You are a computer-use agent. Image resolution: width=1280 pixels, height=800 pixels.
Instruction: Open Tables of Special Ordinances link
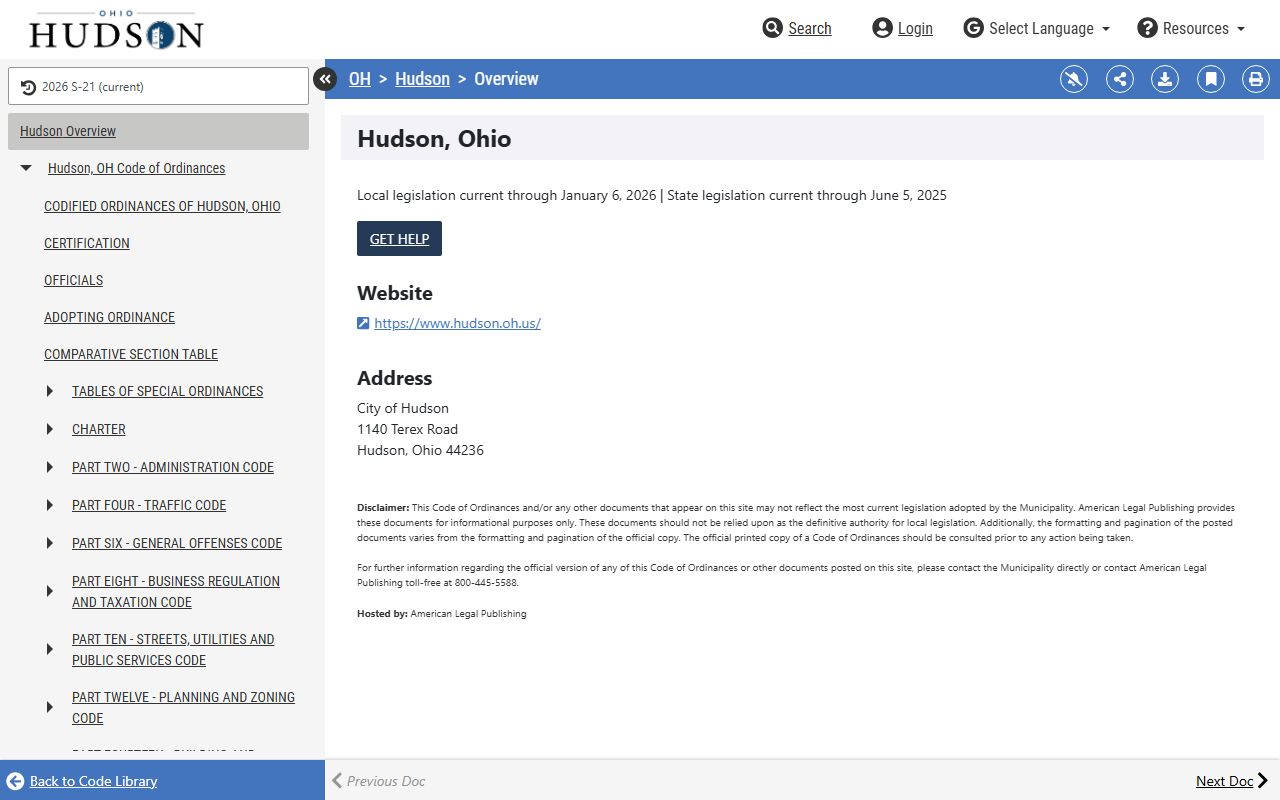click(167, 391)
